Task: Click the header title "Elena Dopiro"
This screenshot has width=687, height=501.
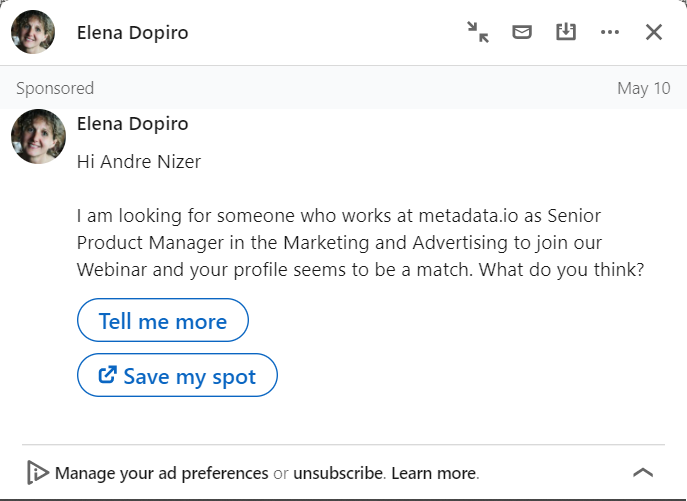Action: click(132, 32)
